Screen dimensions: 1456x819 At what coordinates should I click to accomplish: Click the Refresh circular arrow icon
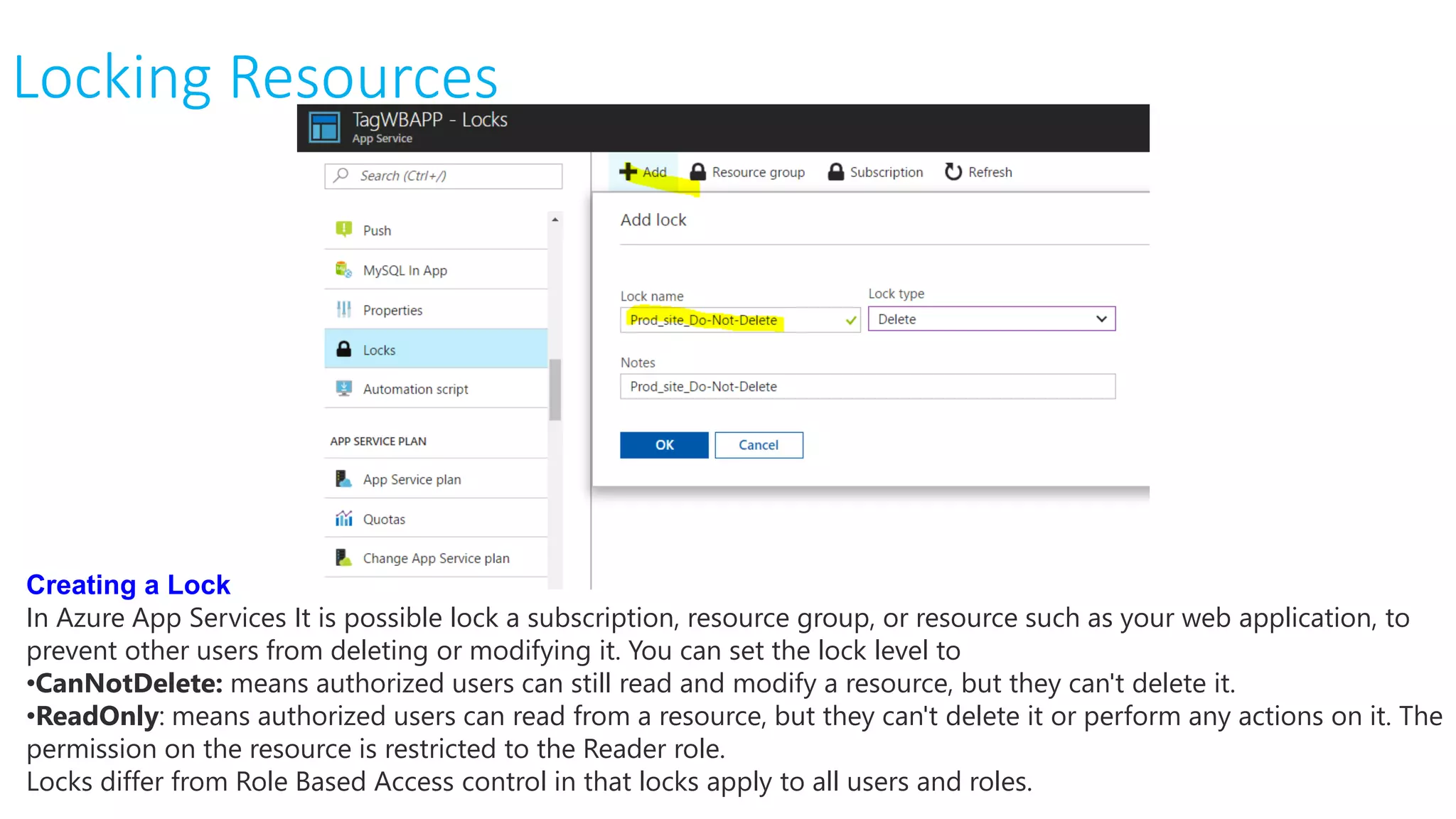pyautogui.click(x=953, y=171)
